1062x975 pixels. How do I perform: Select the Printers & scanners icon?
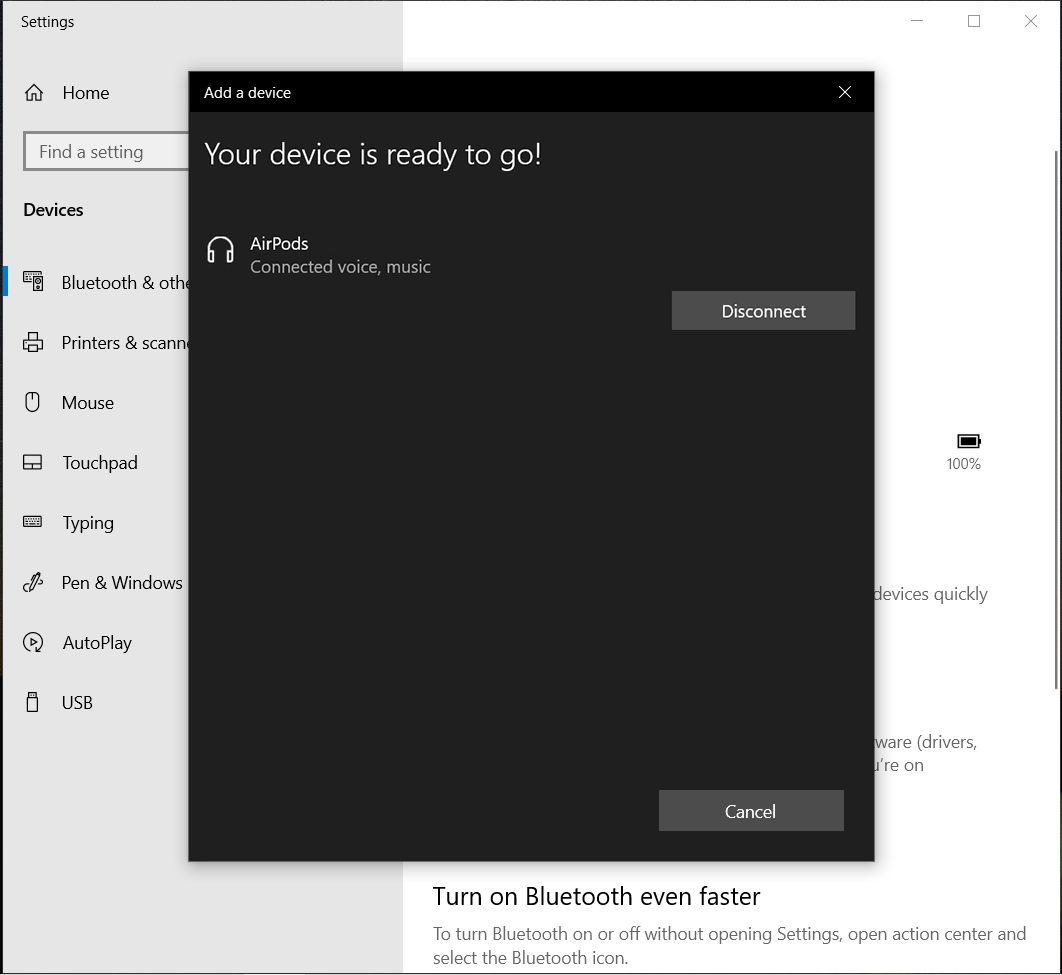pos(33,343)
